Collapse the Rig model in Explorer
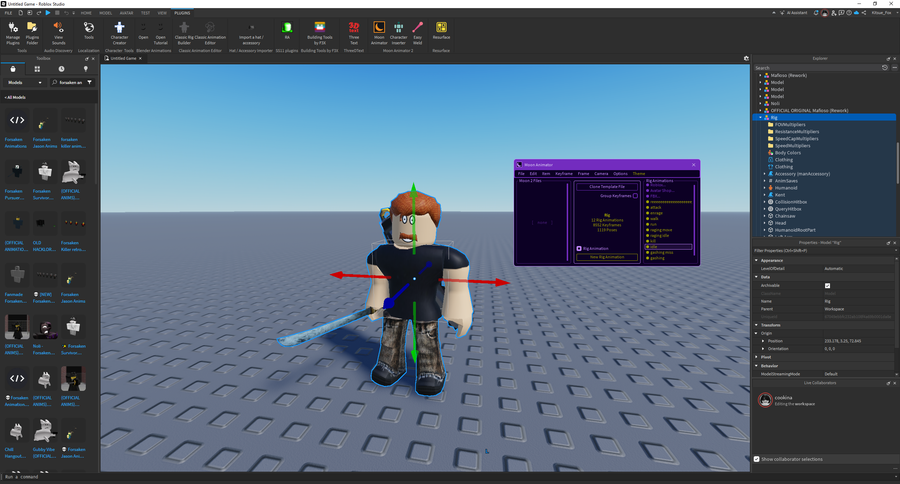Screen dimensions: 900x484 [761, 118]
